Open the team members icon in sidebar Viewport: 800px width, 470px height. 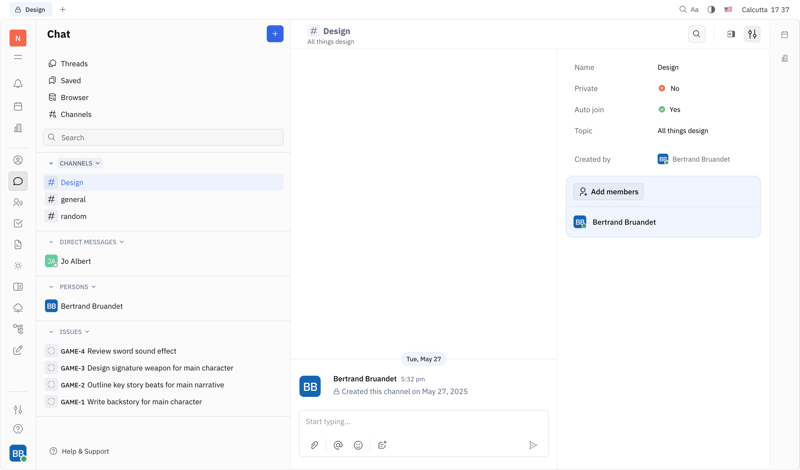pos(18,202)
